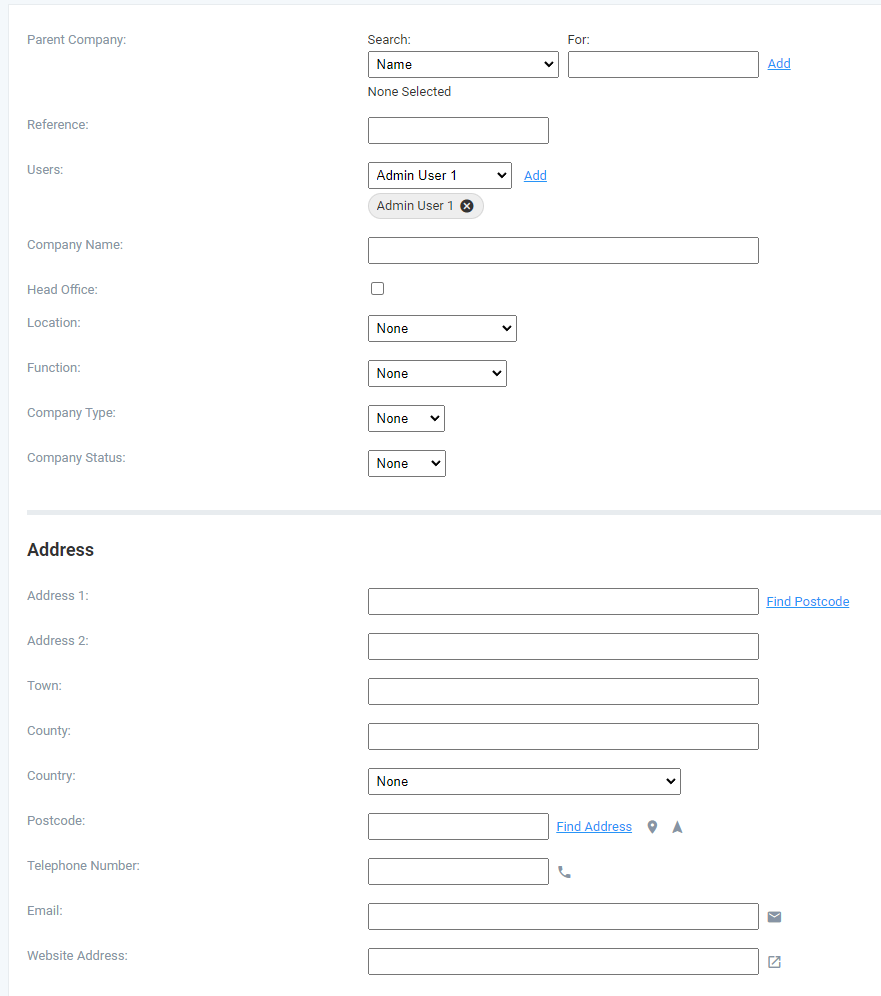Click the phone icon next to Telephone Number

[x=564, y=872]
